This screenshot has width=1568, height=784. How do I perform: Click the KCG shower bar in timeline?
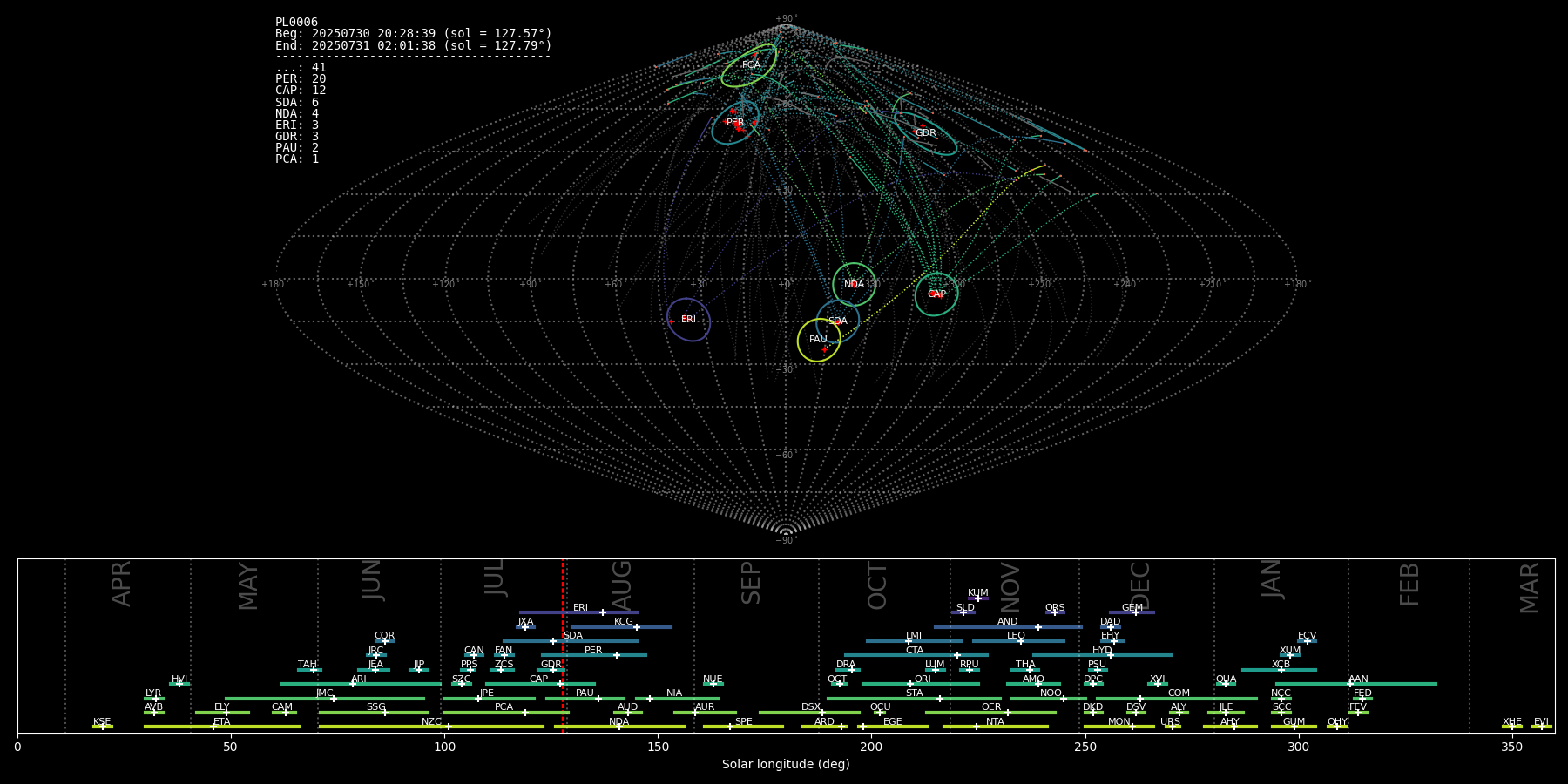coord(621,627)
